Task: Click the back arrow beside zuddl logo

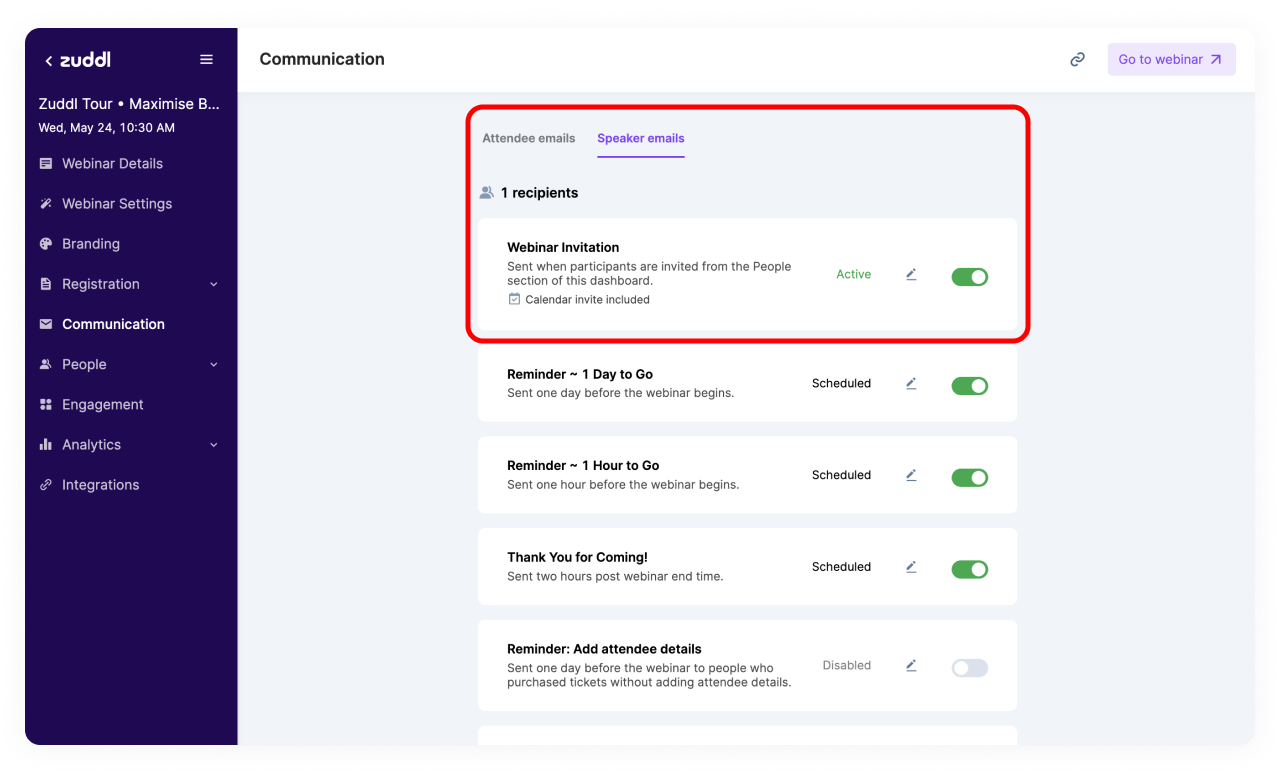Action: point(48,61)
